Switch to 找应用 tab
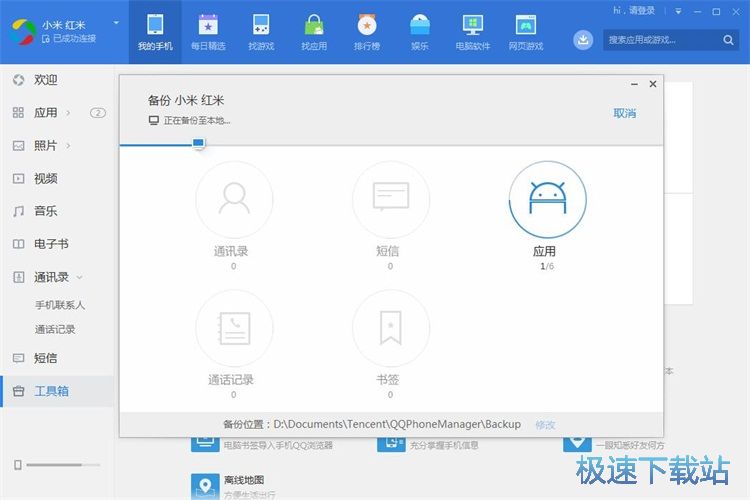This screenshot has height=500, width=750. coord(314,32)
